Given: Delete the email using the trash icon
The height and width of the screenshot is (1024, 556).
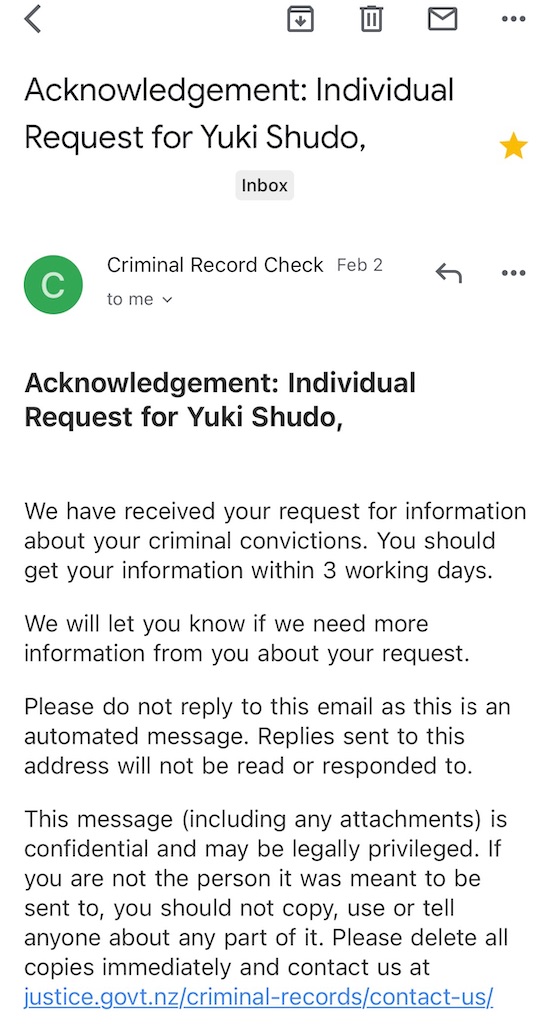Looking at the screenshot, I should coord(371,18).
